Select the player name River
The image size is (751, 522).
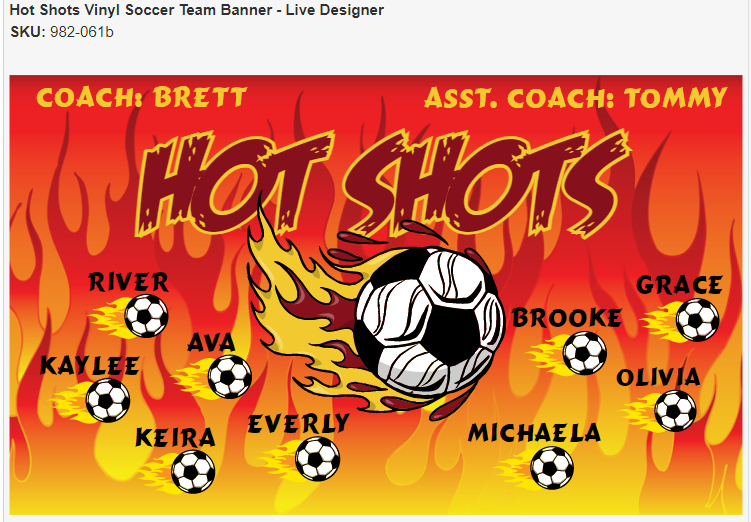point(128,282)
